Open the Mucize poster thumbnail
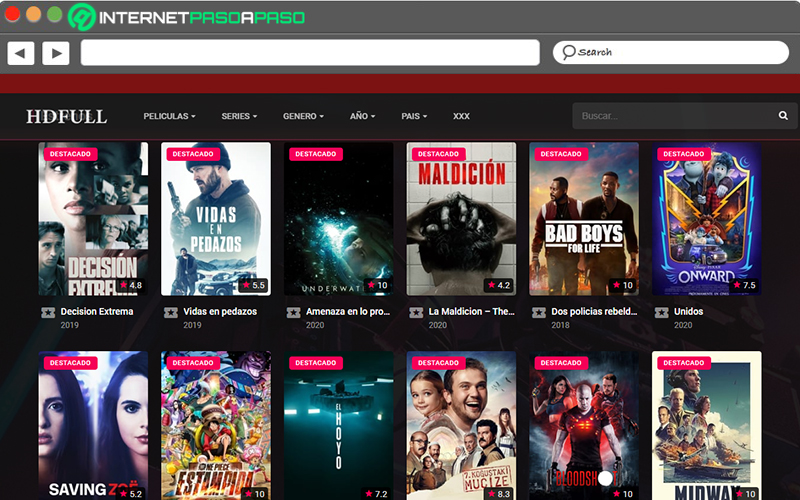The image size is (800, 500). coord(461,426)
